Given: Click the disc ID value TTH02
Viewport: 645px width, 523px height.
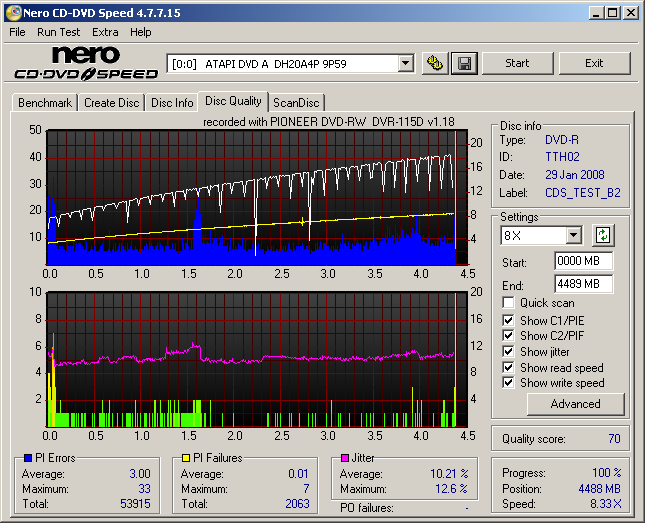Looking at the screenshot, I should [x=562, y=157].
